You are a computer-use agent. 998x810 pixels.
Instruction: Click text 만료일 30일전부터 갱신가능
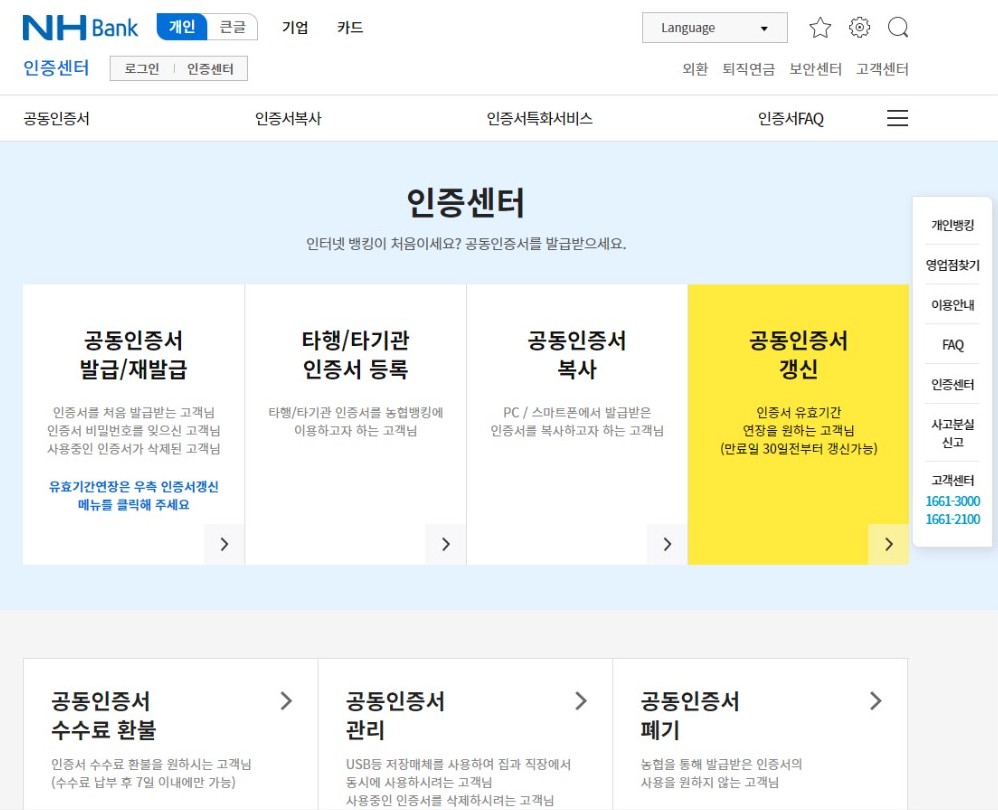coord(798,449)
